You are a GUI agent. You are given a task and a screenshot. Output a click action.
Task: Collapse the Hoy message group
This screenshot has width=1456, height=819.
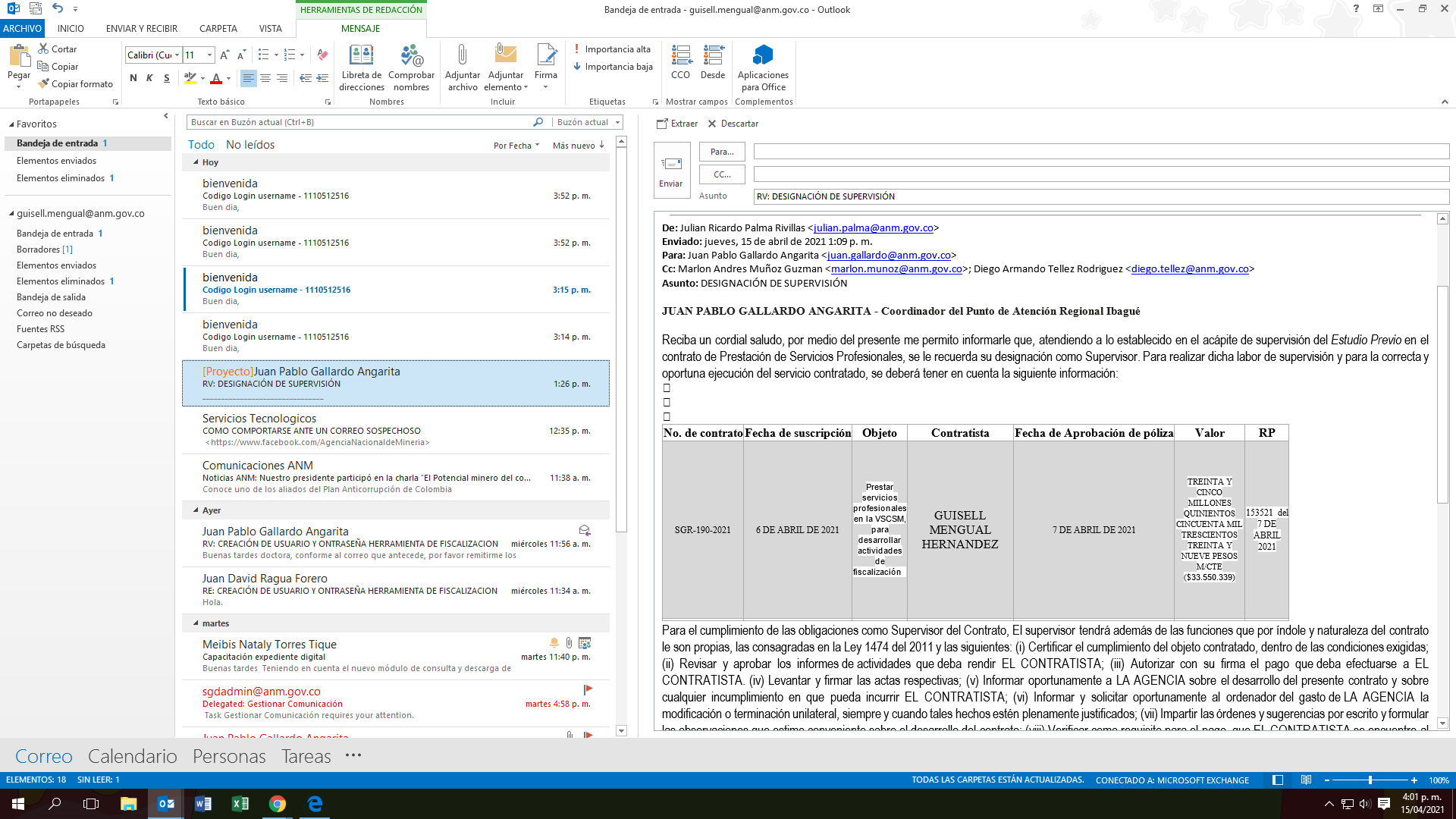pos(196,162)
